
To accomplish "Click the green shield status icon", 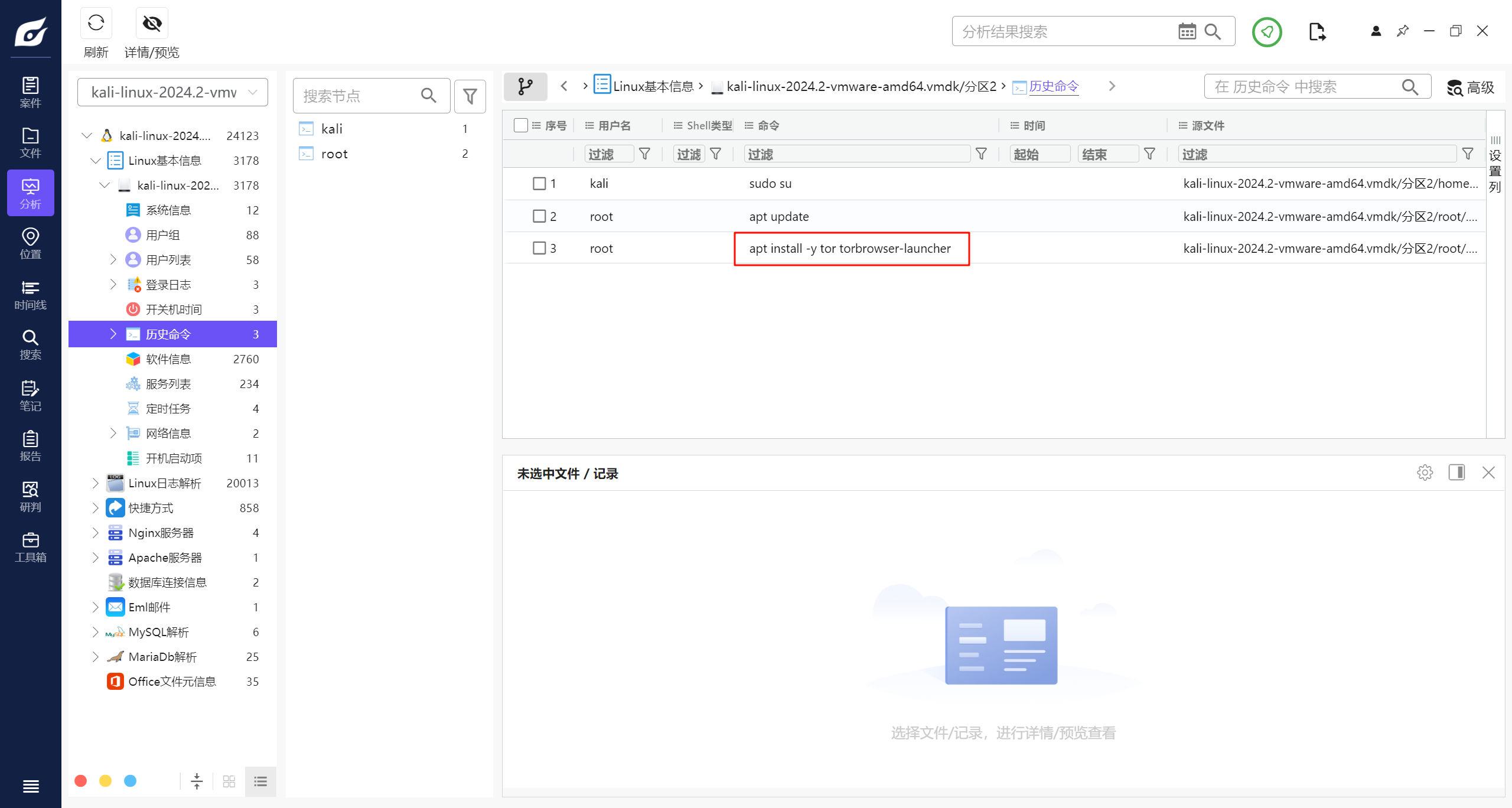I will (1267, 31).
